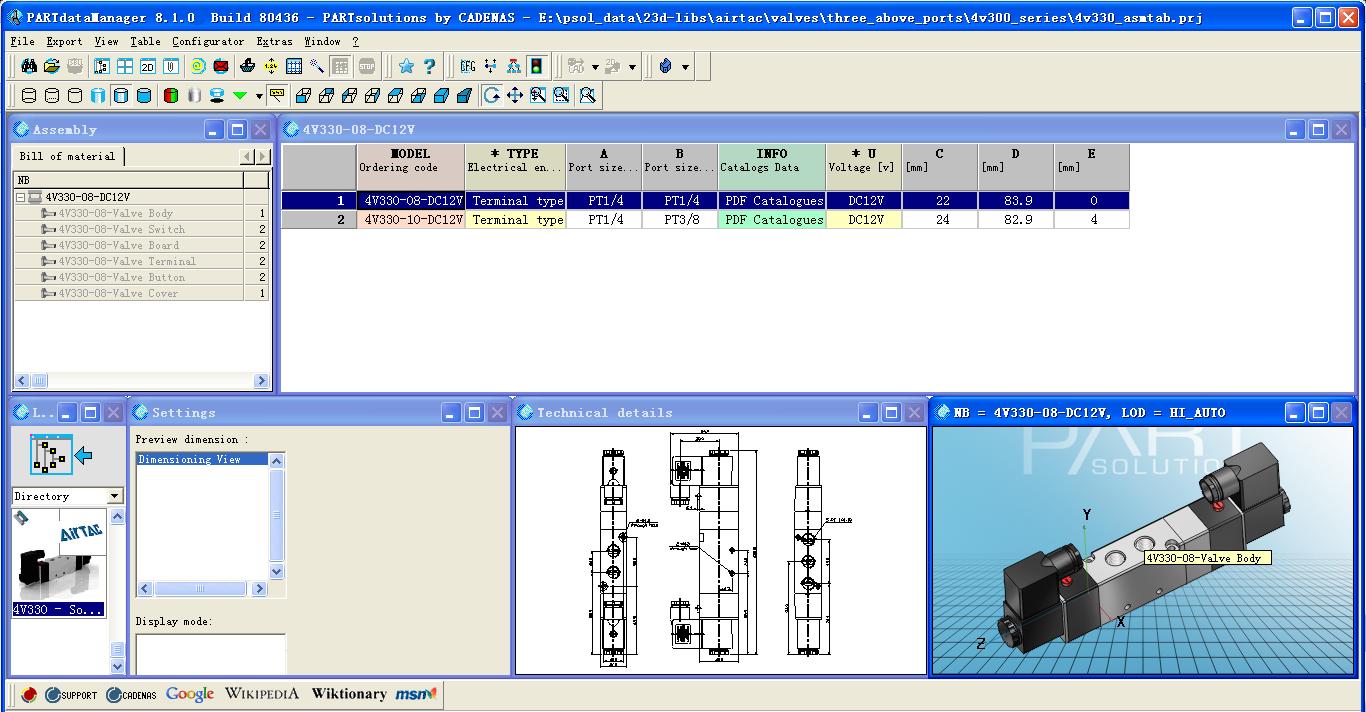Image resolution: width=1366 pixels, height=712 pixels.
Task: Click the pan move arrows icon
Action: coord(515,95)
